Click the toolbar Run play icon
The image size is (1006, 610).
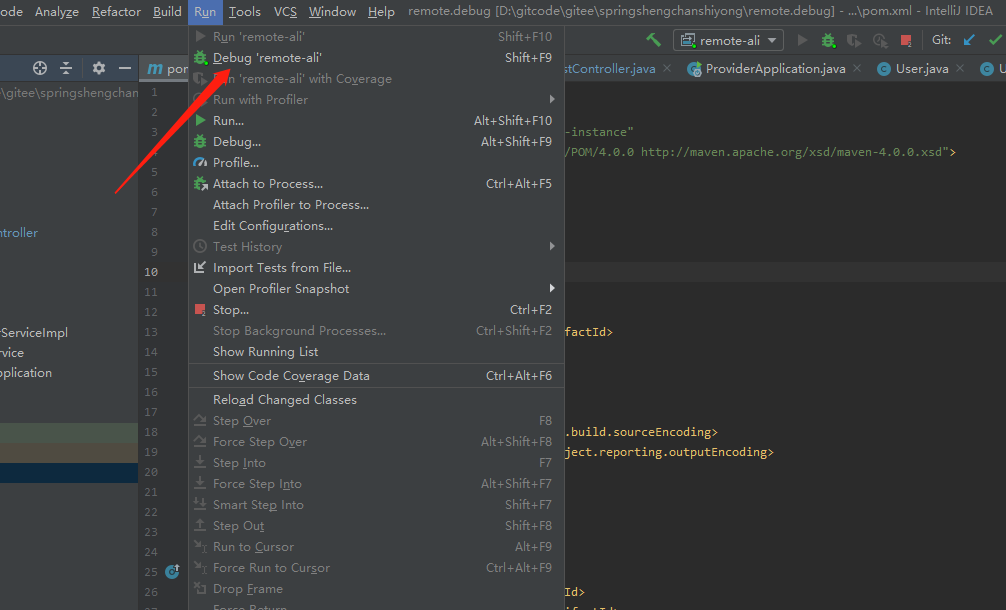[x=802, y=40]
